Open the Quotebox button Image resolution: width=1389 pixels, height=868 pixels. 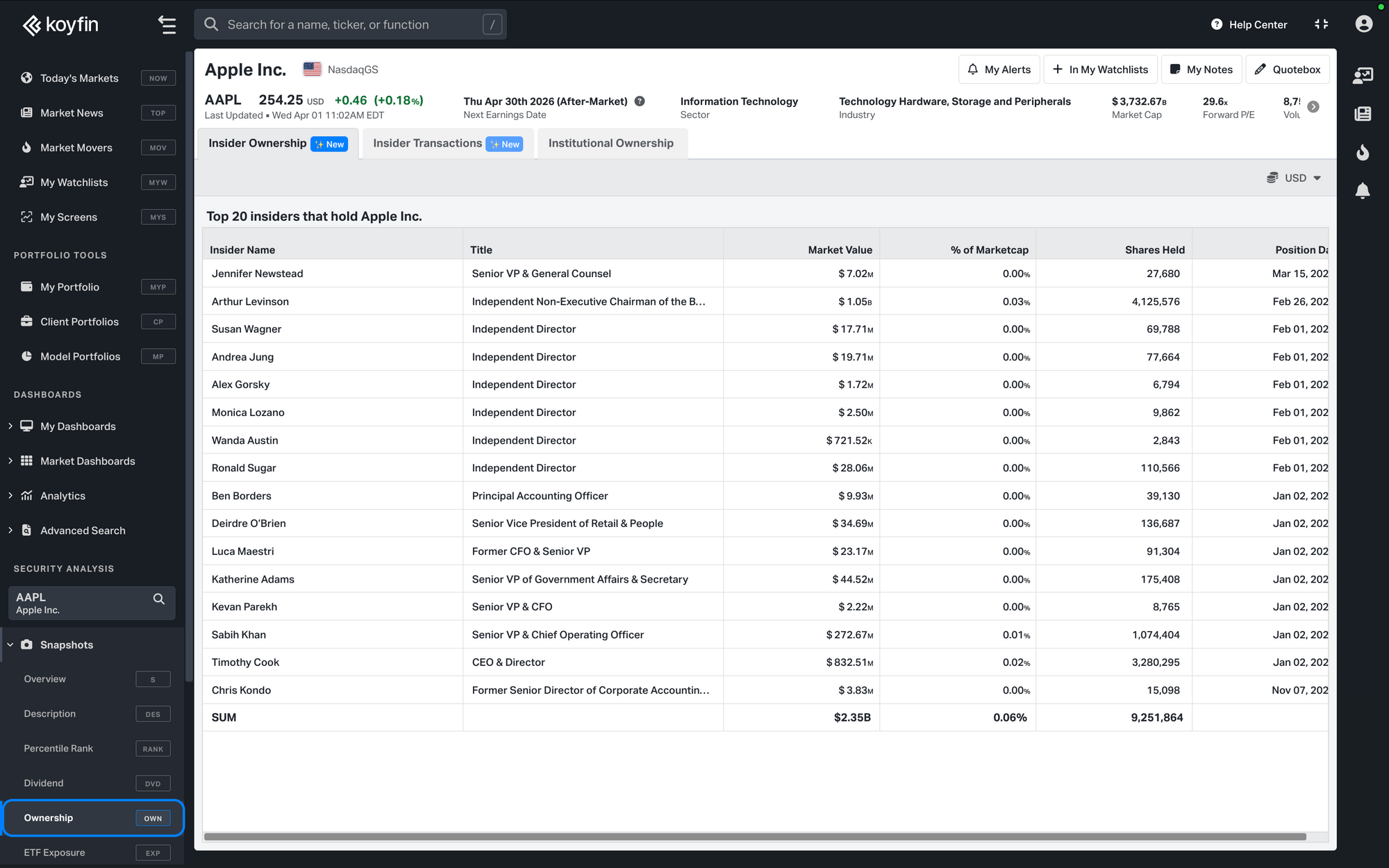(1287, 69)
